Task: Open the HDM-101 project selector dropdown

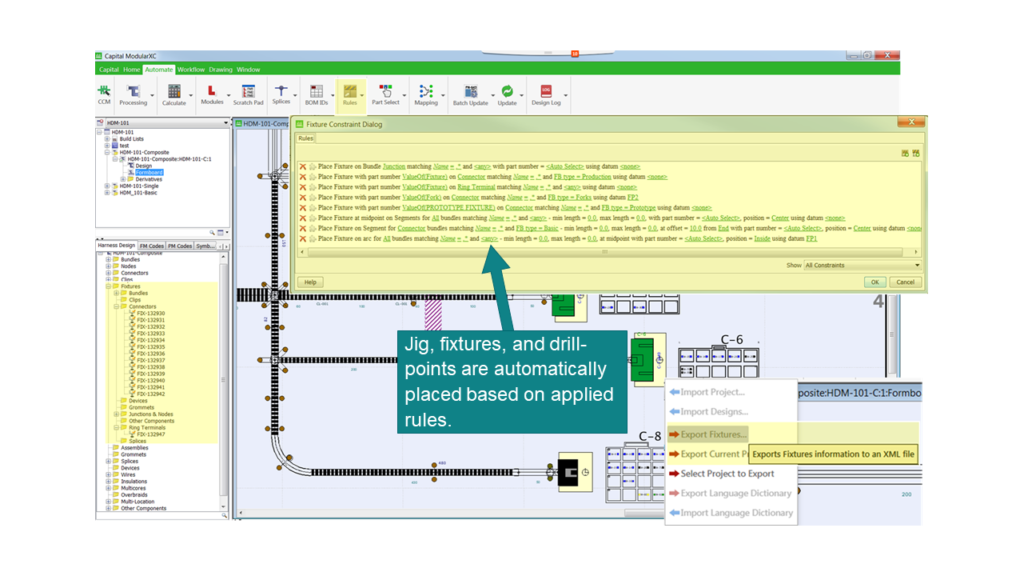Action: tap(226, 123)
